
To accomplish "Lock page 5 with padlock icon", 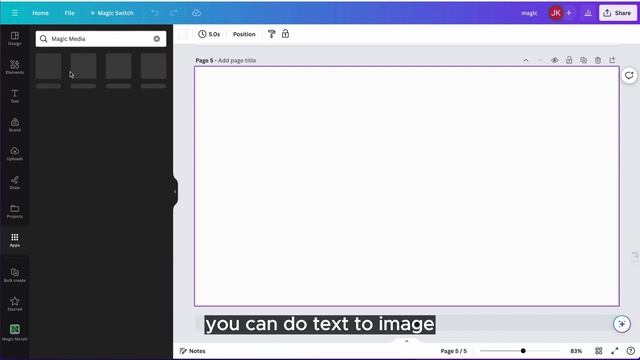I will 569,60.
